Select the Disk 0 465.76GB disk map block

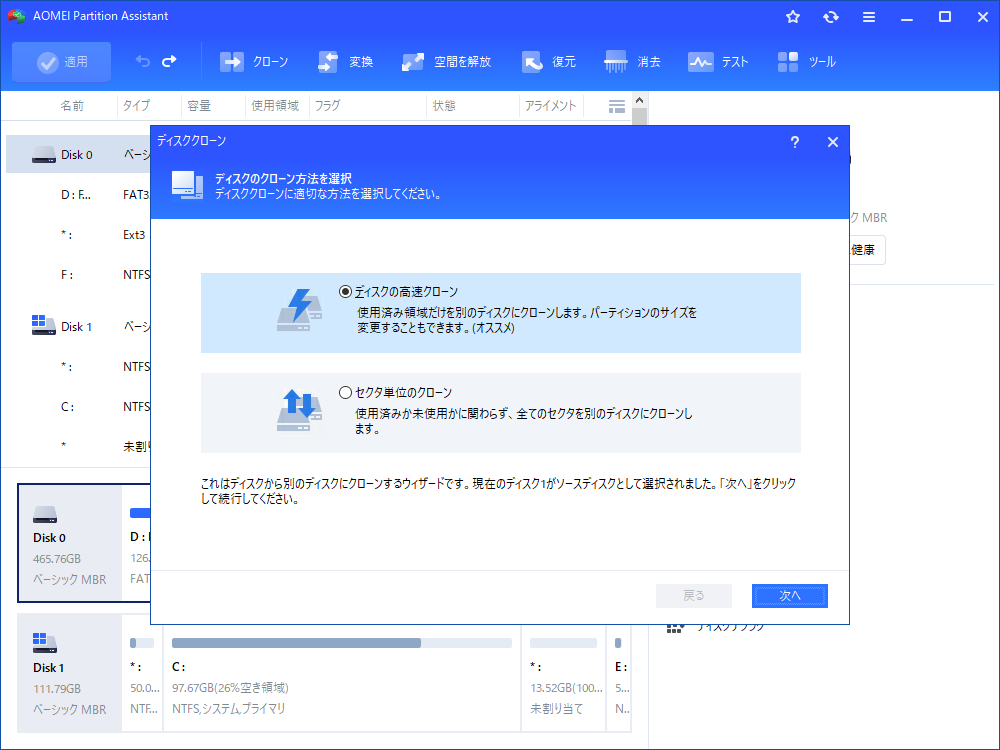pyautogui.click(x=70, y=543)
